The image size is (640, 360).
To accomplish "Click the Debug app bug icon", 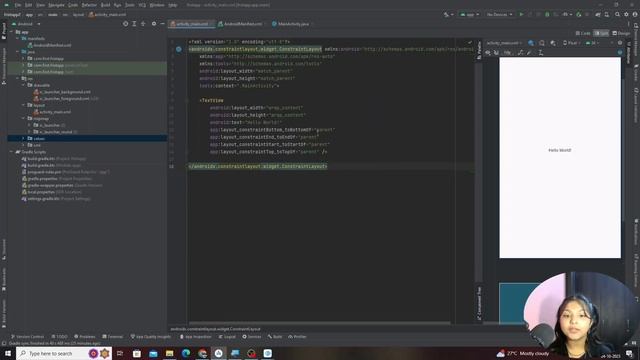I will pyautogui.click(x=547, y=14).
